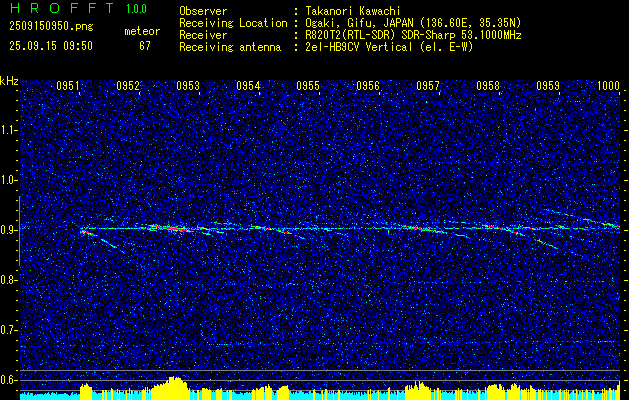The width and height of the screenshot is (629, 400).
Task: Click the 0953 time marker
Action: point(188,86)
